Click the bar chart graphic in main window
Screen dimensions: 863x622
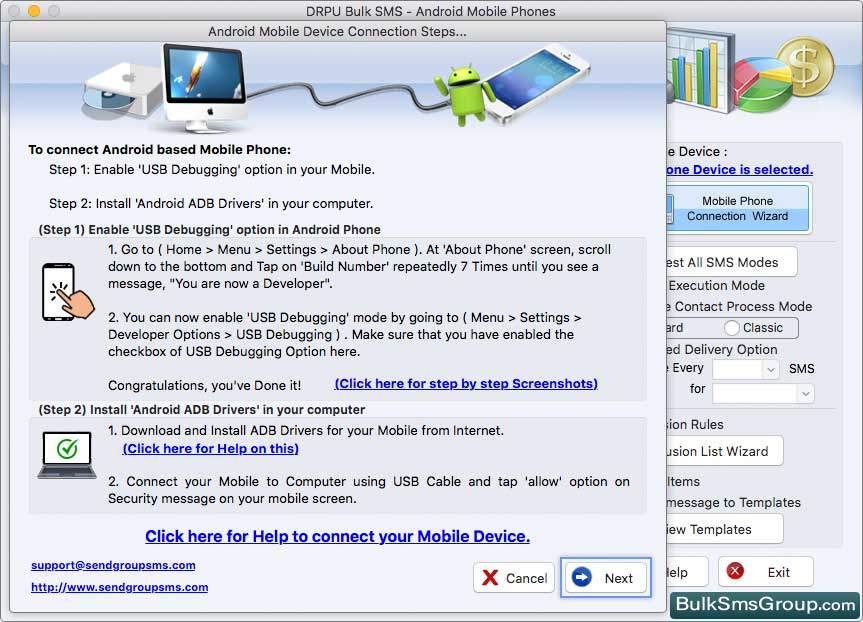tap(700, 70)
